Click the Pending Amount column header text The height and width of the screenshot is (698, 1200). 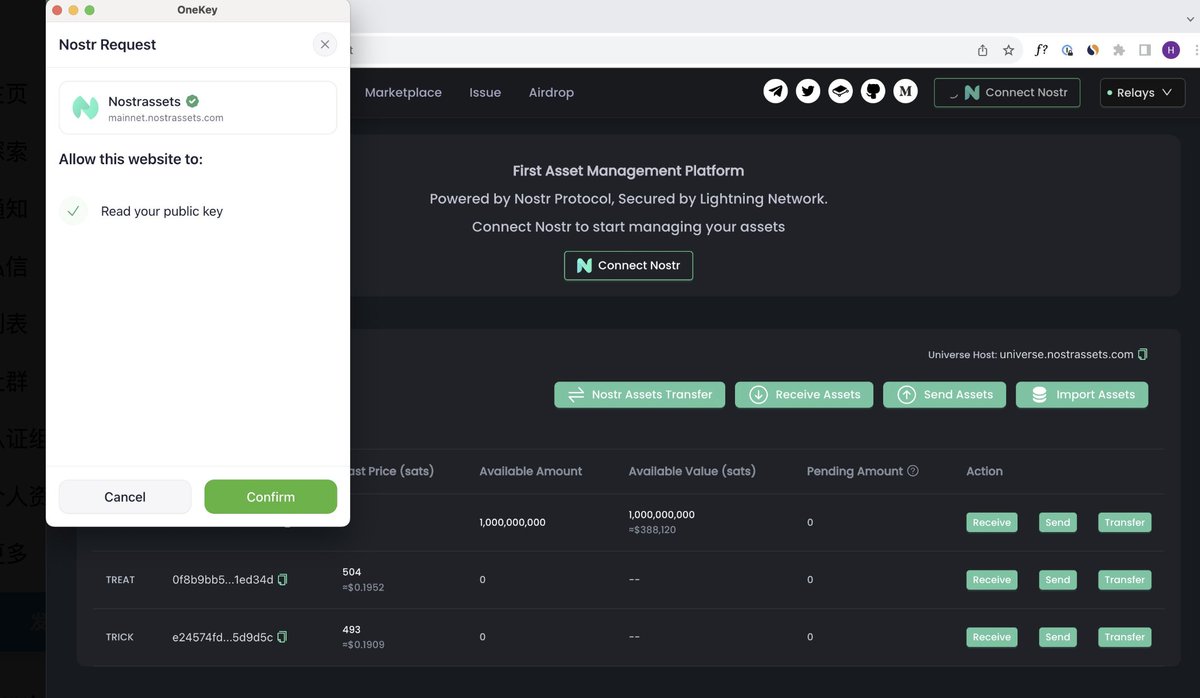(x=855, y=471)
